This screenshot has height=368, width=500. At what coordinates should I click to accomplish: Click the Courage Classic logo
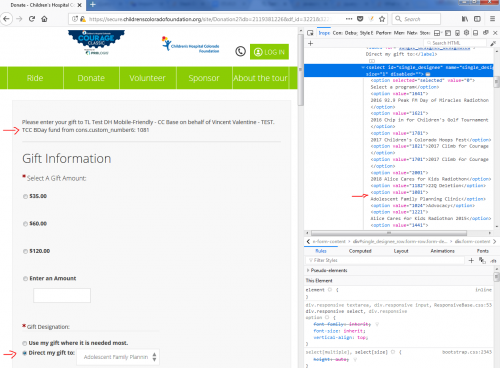click(x=96, y=42)
